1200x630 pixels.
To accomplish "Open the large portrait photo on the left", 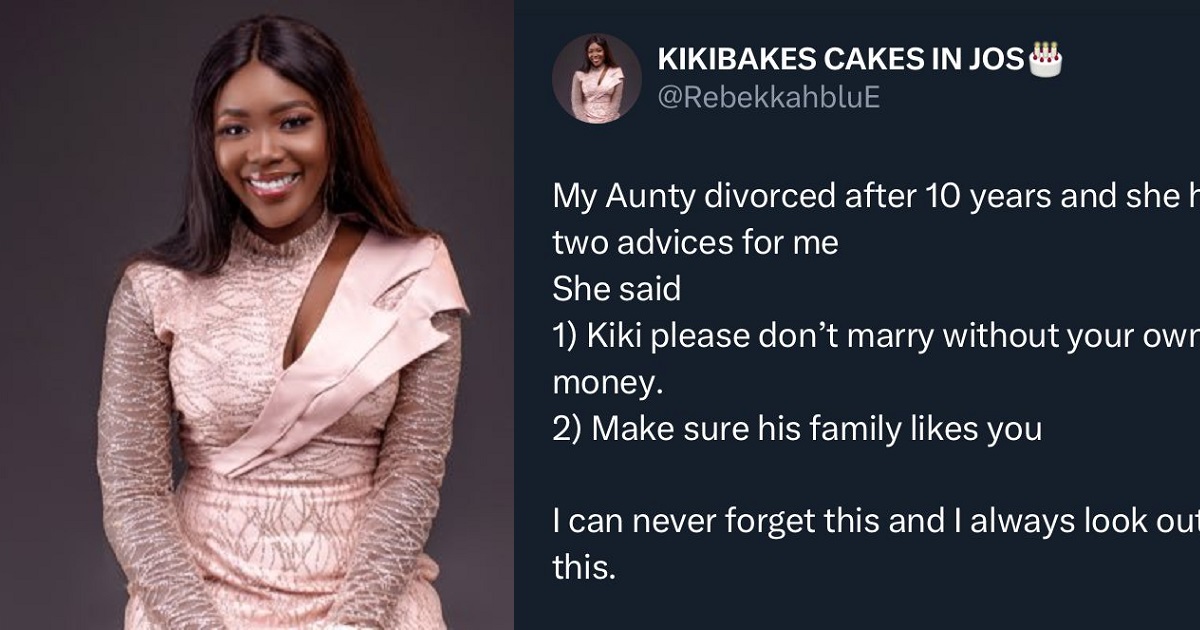I will pos(257,315).
